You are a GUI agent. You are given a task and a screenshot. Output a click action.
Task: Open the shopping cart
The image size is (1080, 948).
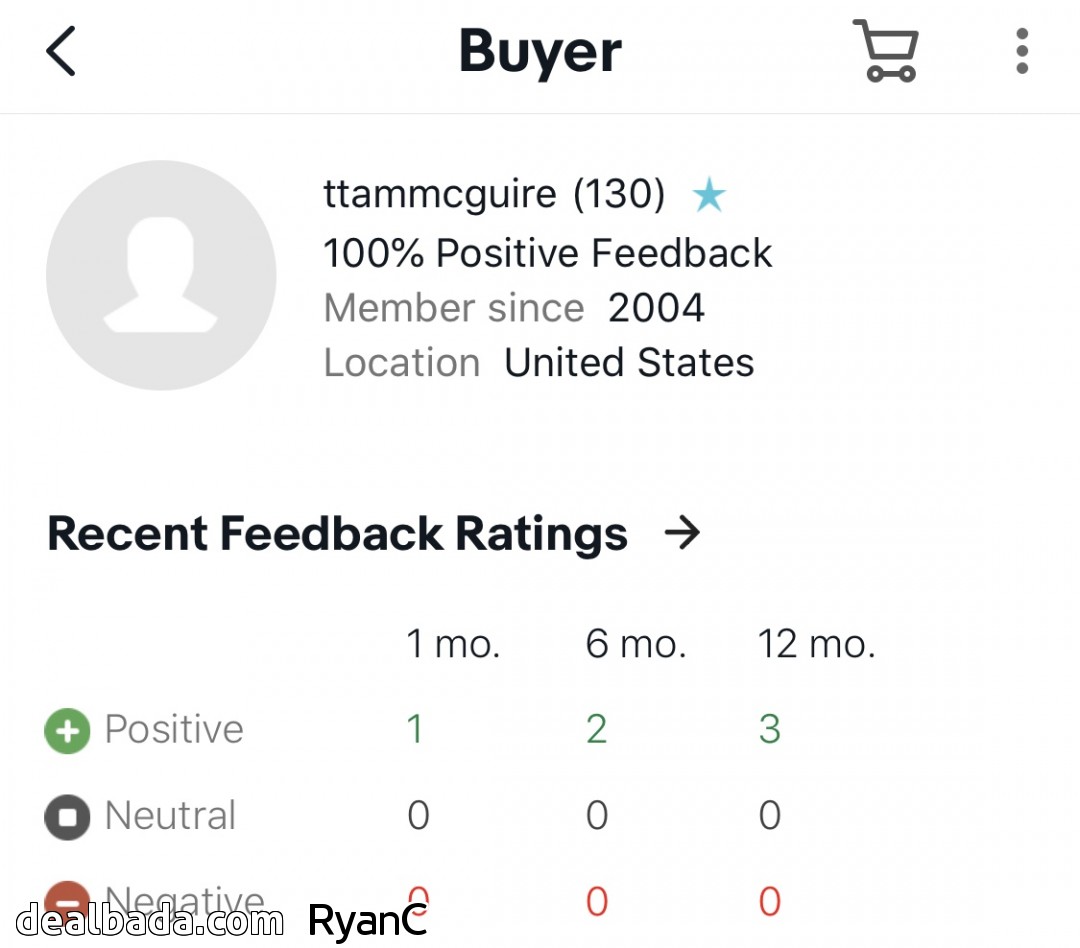pos(885,51)
